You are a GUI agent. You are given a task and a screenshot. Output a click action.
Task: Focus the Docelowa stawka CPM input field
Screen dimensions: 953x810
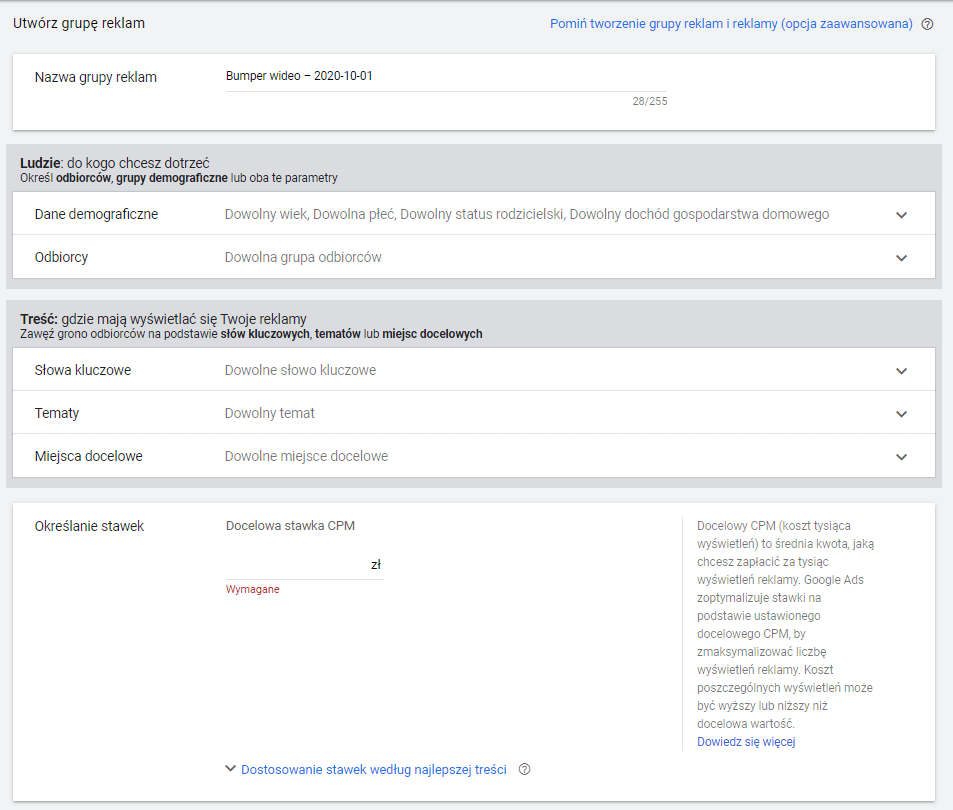point(297,565)
